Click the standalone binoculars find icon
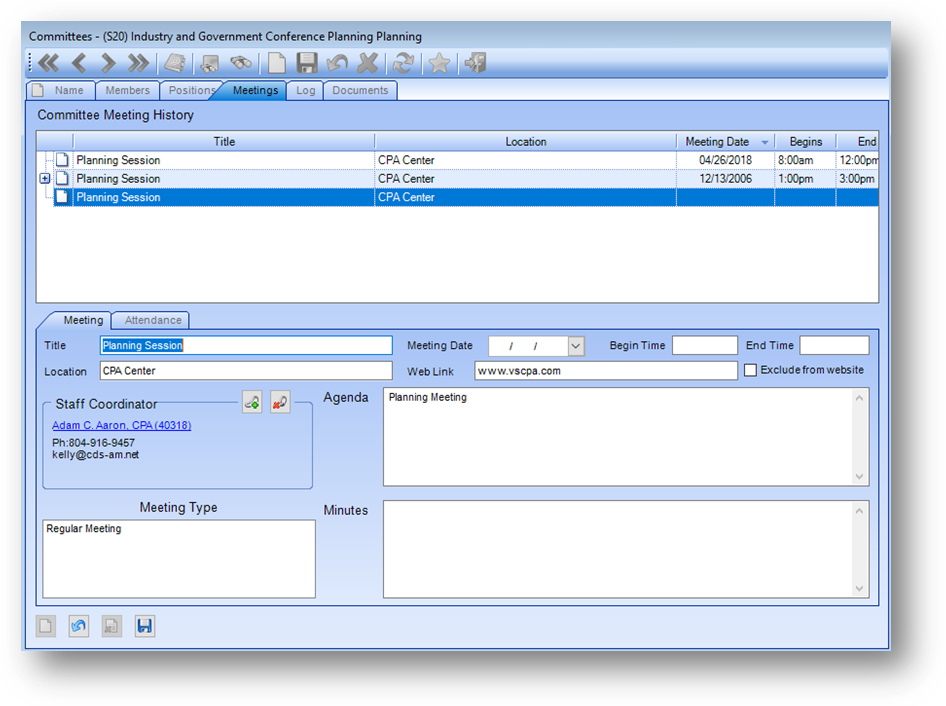The width and height of the screenshot is (946, 706). coord(241,63)
